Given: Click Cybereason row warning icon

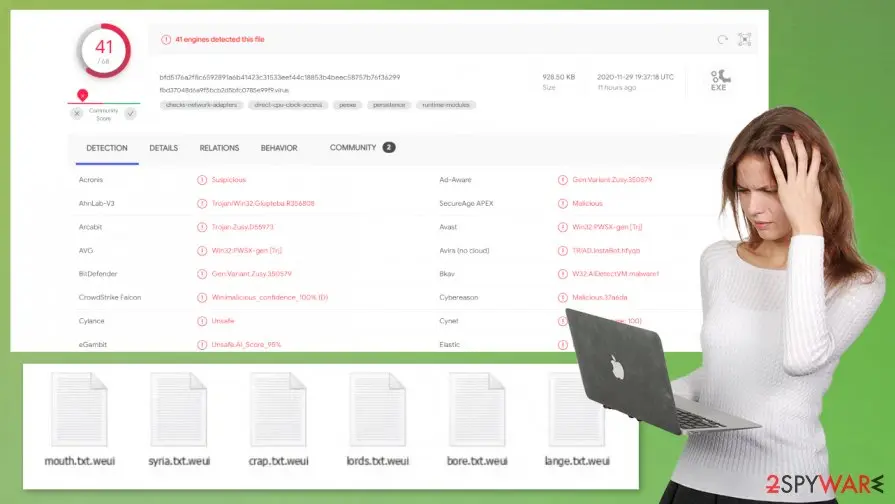Looking at the screenshot, I should pos(563,297).
